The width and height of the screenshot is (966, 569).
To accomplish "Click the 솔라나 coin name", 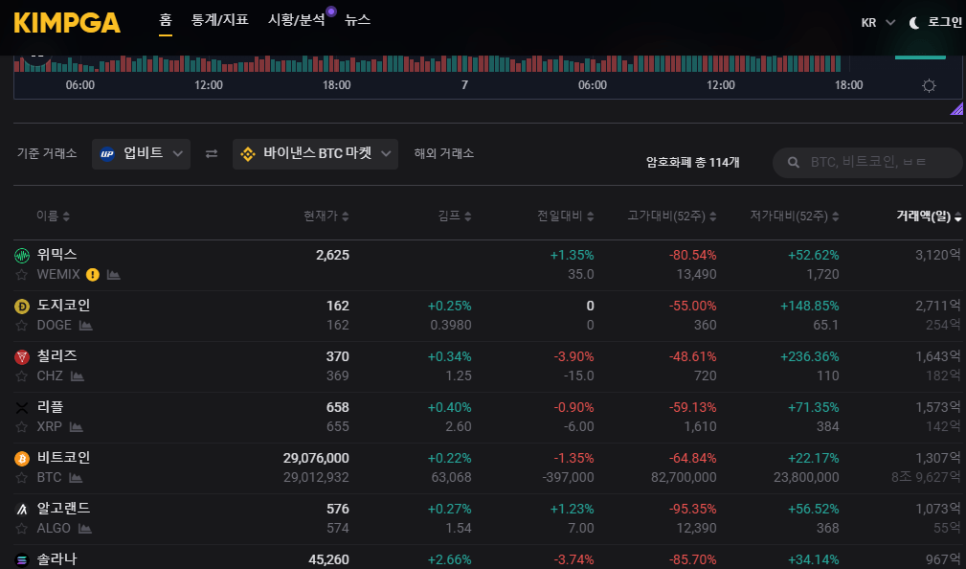I will pyautogui.click(x=57, y=559).
